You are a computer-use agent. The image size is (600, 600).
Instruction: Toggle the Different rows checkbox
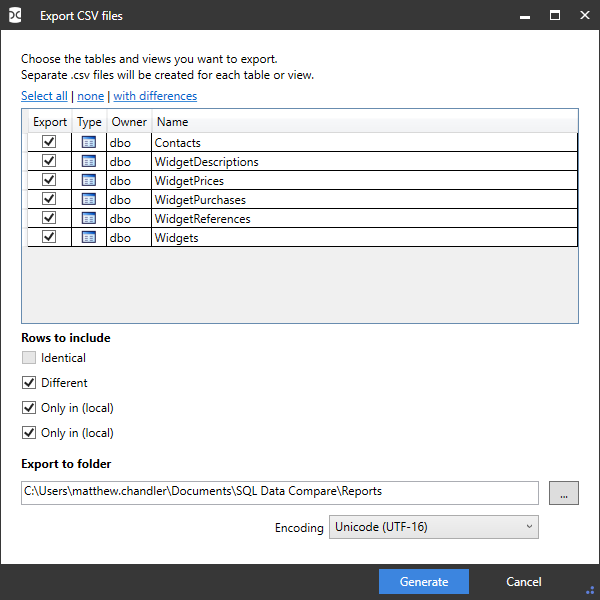point(29,383)
